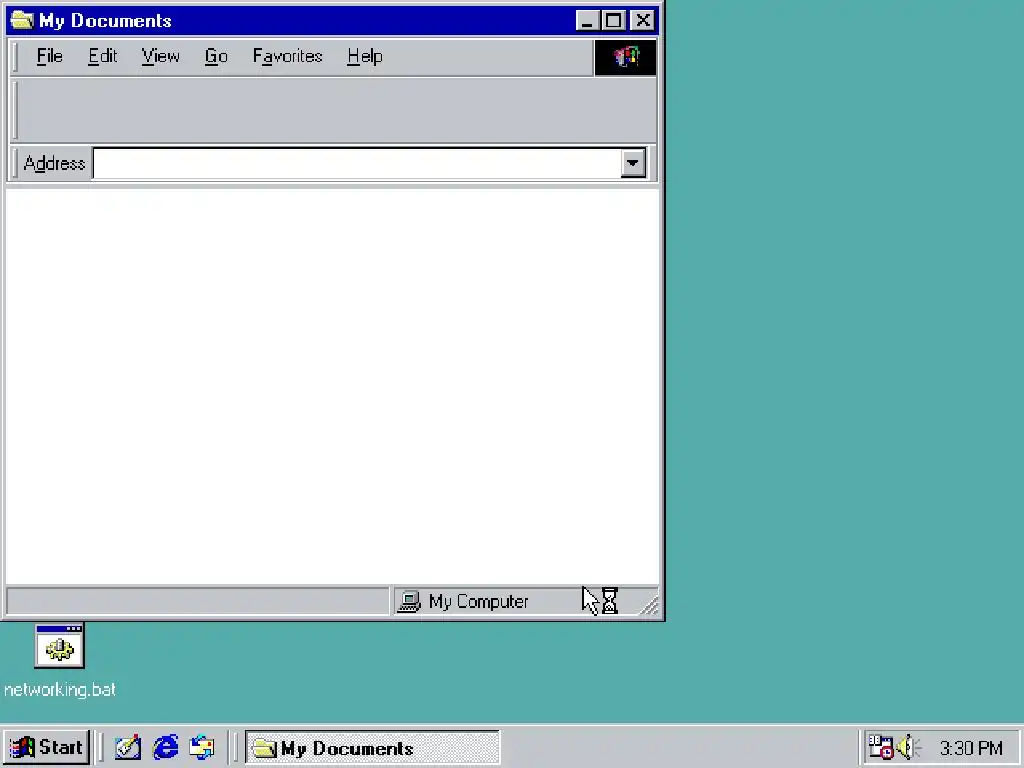Select the networking.bat desktop icon

coord(59,646)
